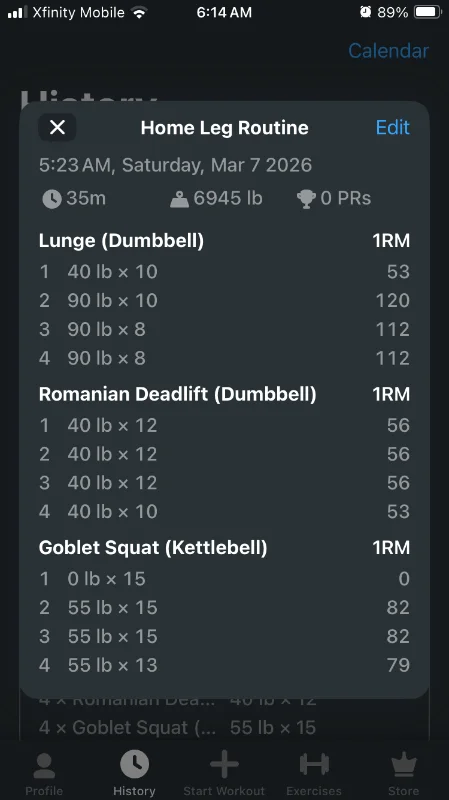Tap the trophy icon beside 0 PRs

pos(306,199)
